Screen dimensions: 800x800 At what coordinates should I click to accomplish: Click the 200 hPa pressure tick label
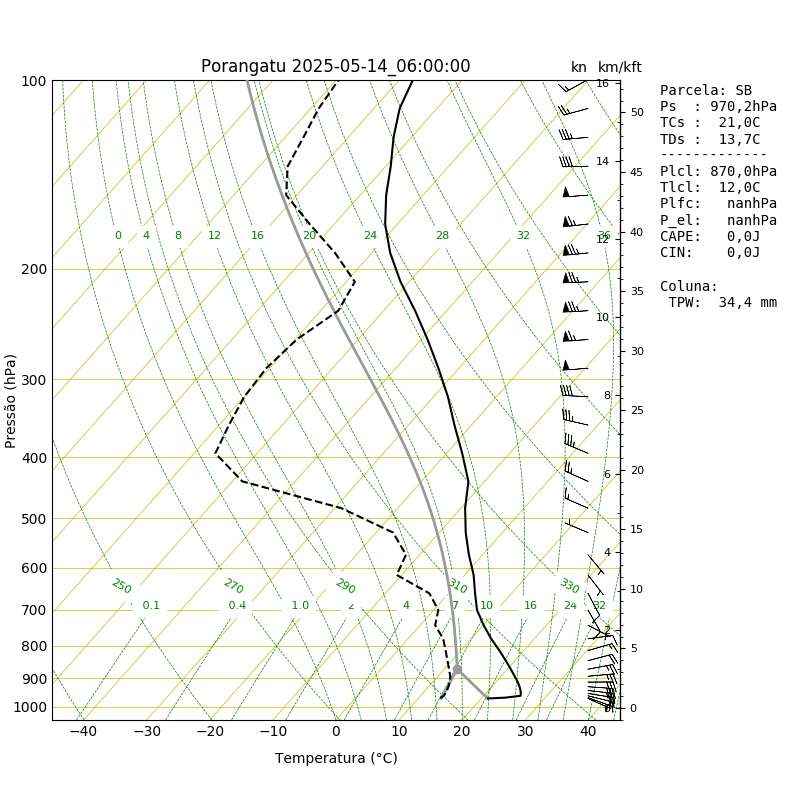[34, 269]
